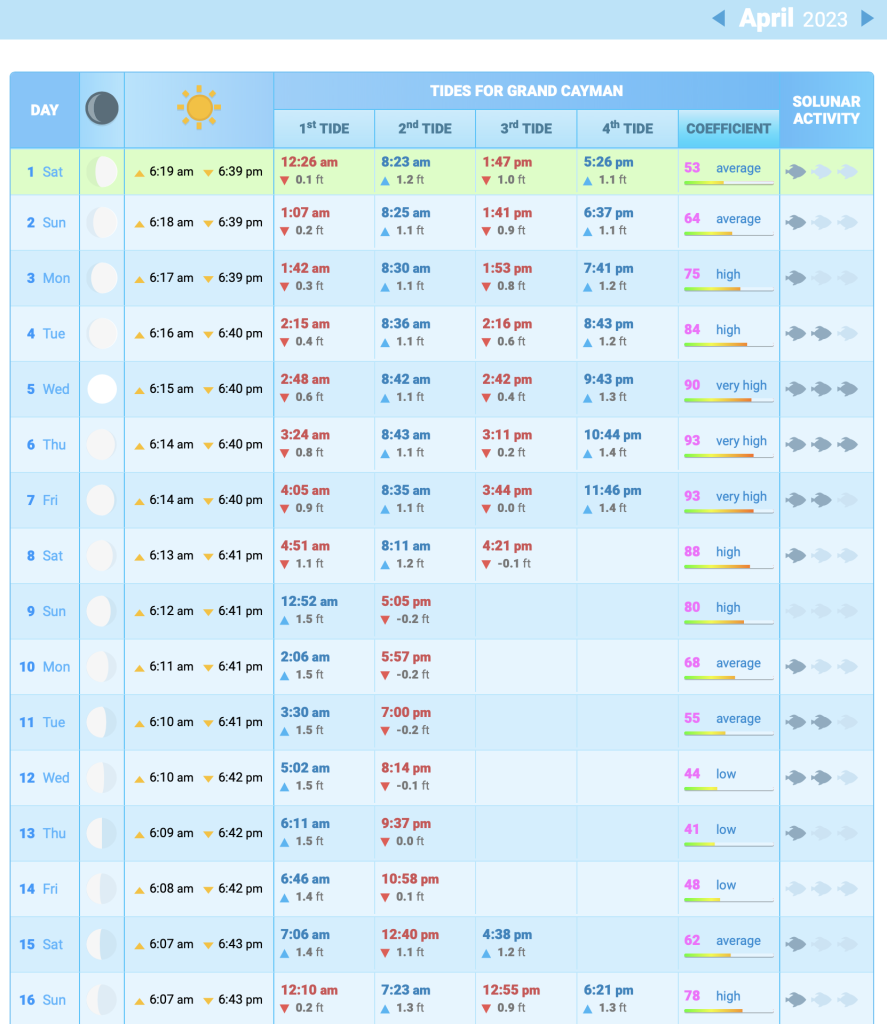
Task: Click the moon icon for Sat 1
Action: [102, 172]
